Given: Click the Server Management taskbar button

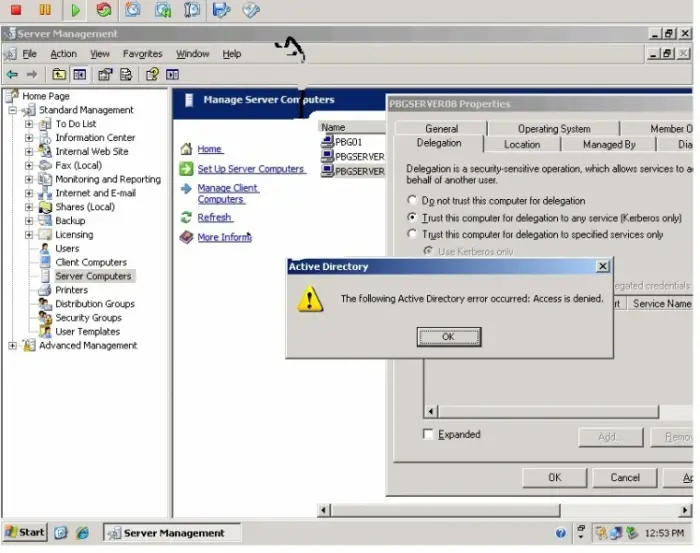Looking at the screenshot, I should (x=172, y=532).
